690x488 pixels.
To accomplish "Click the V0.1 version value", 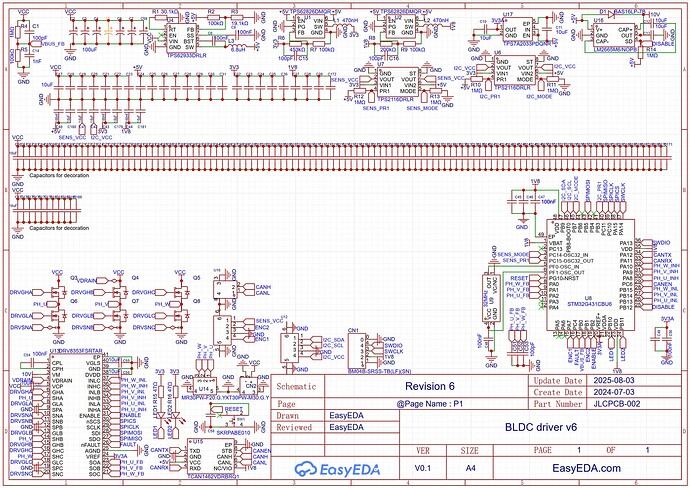I will [x=423, y=440].
